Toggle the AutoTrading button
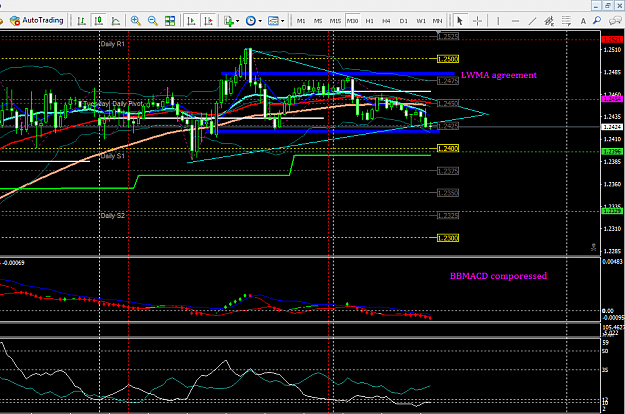This screenshot has width=625, height=414. point(37,20)
